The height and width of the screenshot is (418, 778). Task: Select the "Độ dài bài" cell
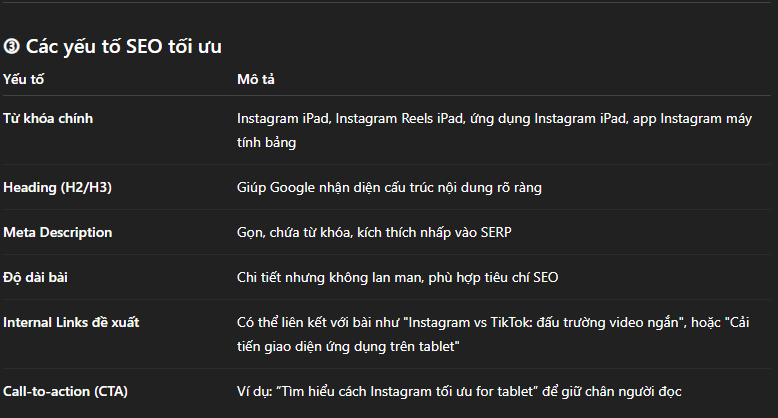[x=35, y=277]
